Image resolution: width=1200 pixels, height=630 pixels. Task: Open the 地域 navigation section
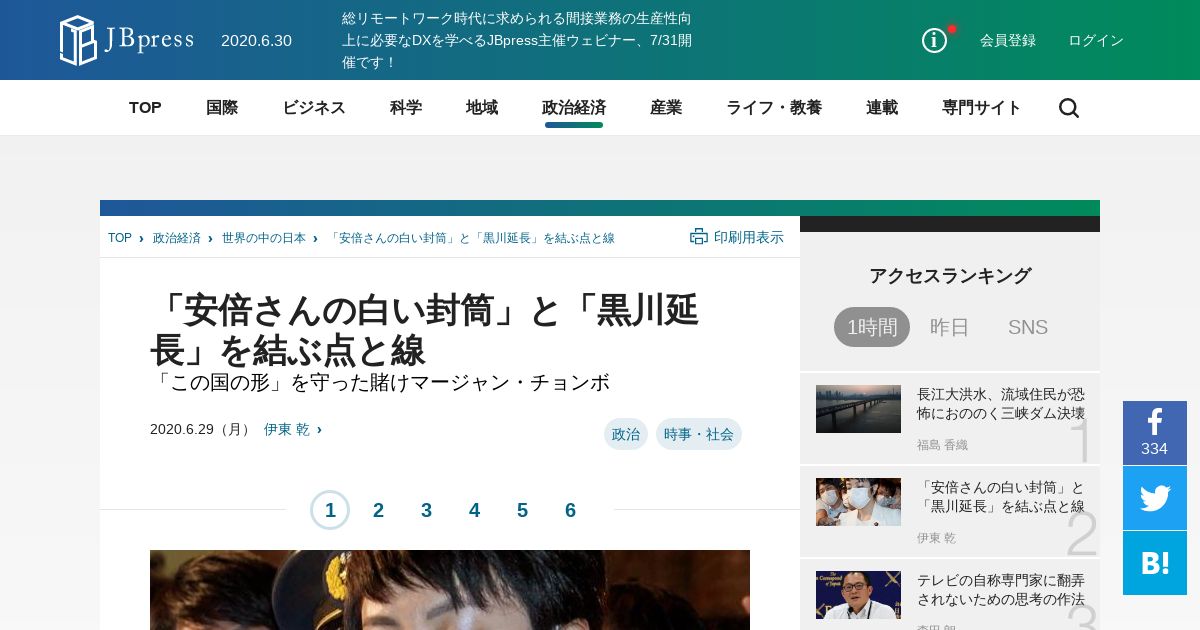coord(482,108)
